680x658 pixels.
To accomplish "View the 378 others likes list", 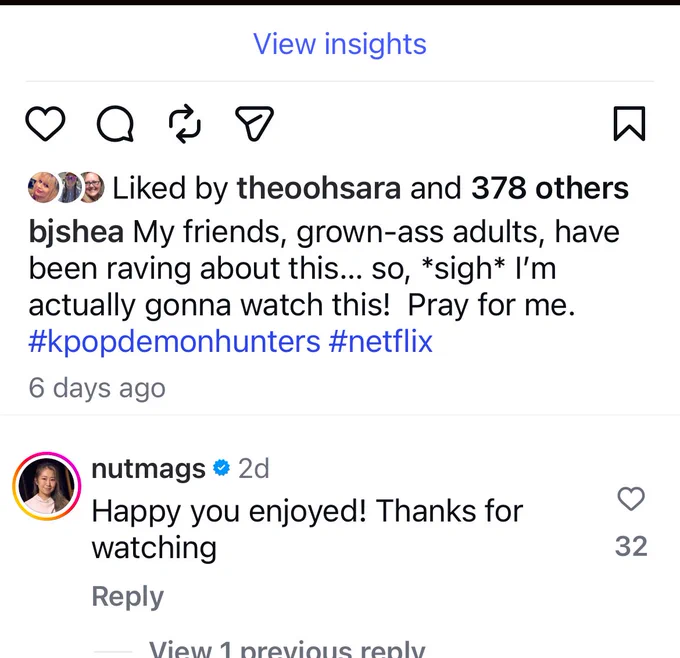I will pyautogui.click(x=550, y=188).
